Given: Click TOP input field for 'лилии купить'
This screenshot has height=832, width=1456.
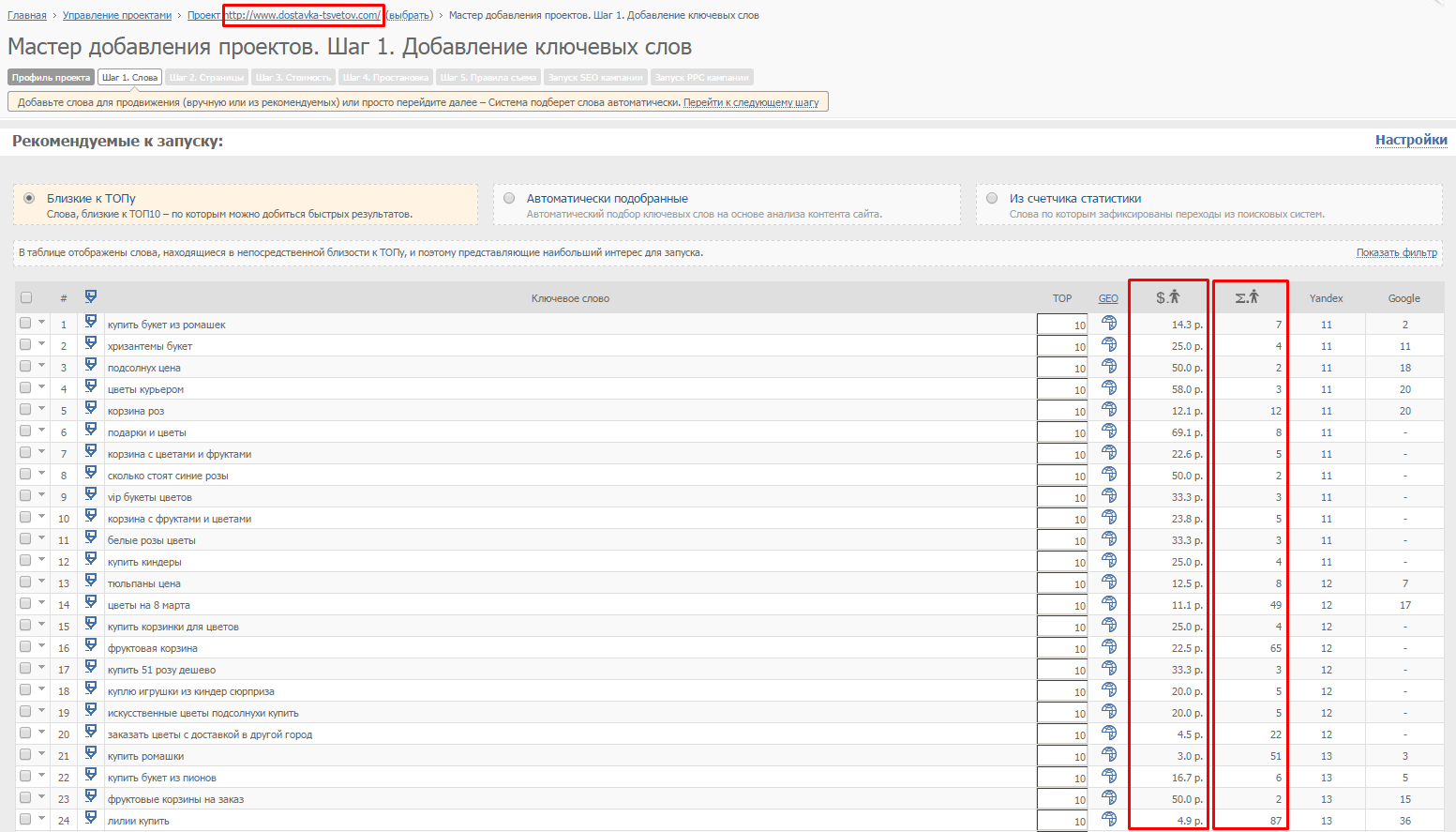Looking at the screenshot, I should tap(1062, 820).
